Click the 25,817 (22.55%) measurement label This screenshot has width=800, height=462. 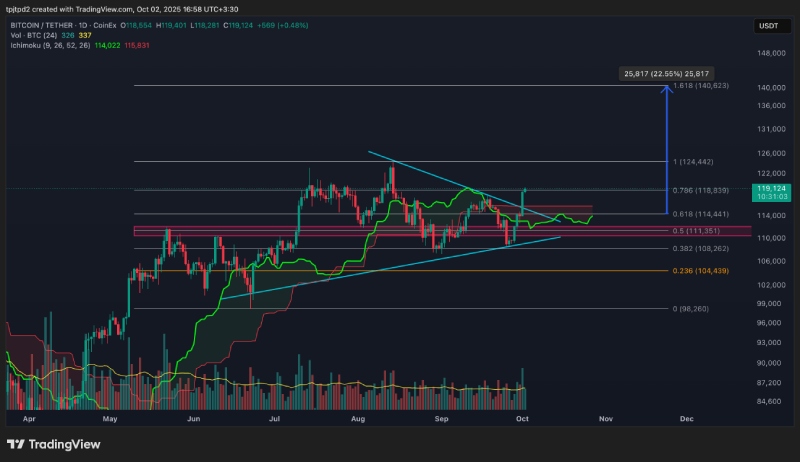click(x=666, y=73)
